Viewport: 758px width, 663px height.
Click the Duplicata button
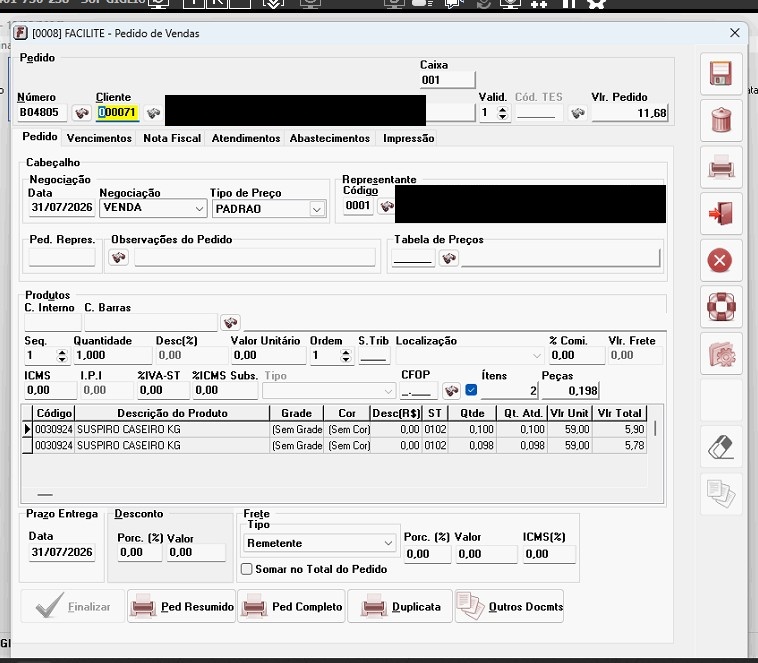pos(400,606)
